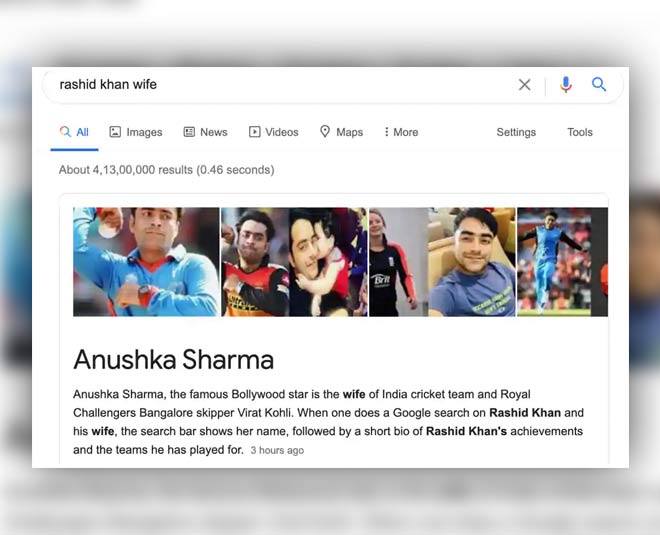Click the Videos tab play icon

255,132
